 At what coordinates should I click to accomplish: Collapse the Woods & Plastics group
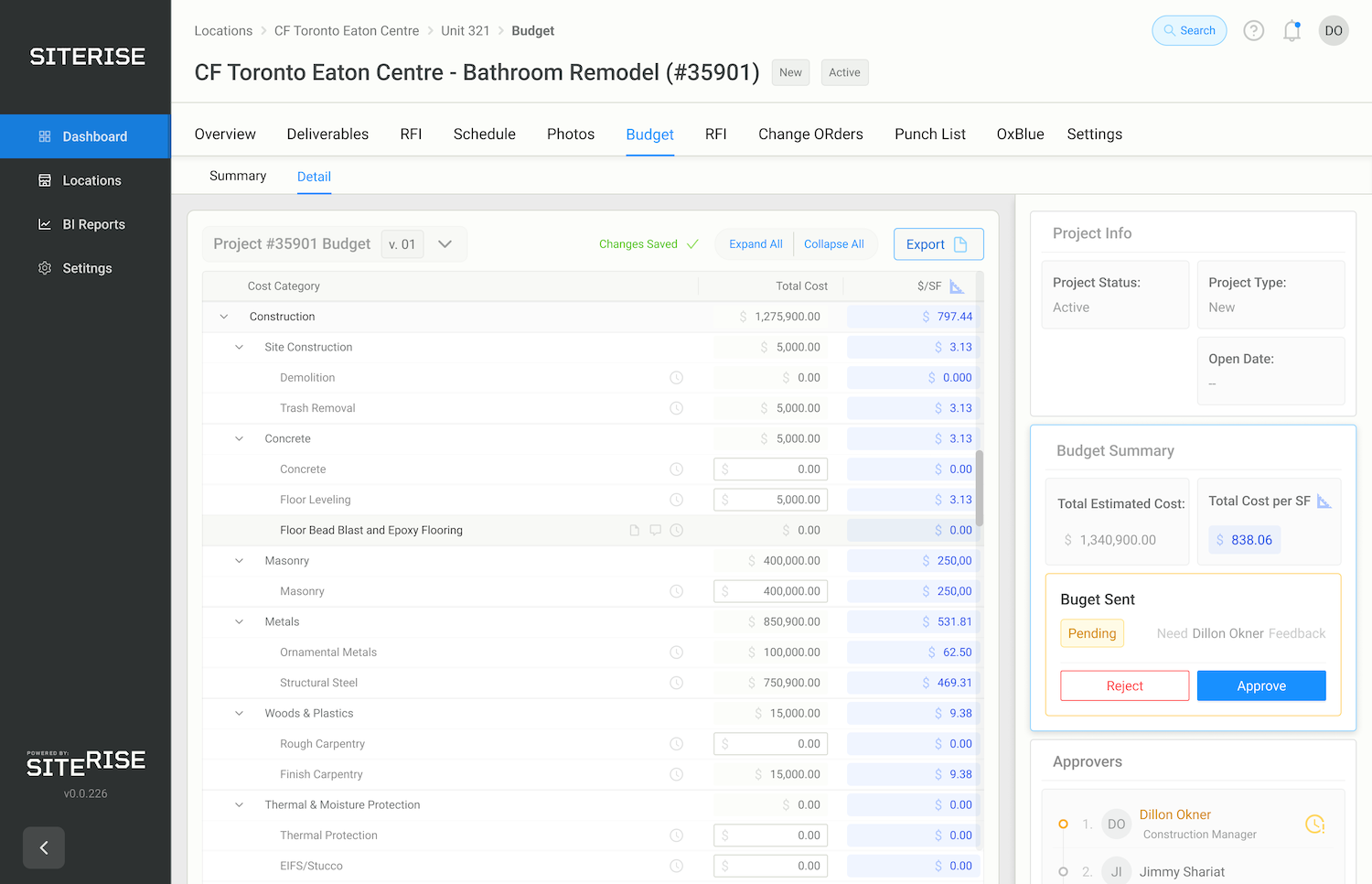pyautogui.click(x=239, y=714)
